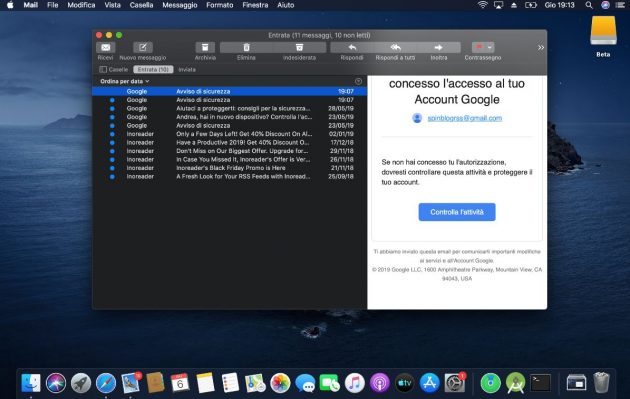Click the Gio 19:13 clock
The height and width of the screenshot is (399, 630).
tap(560, 5)
